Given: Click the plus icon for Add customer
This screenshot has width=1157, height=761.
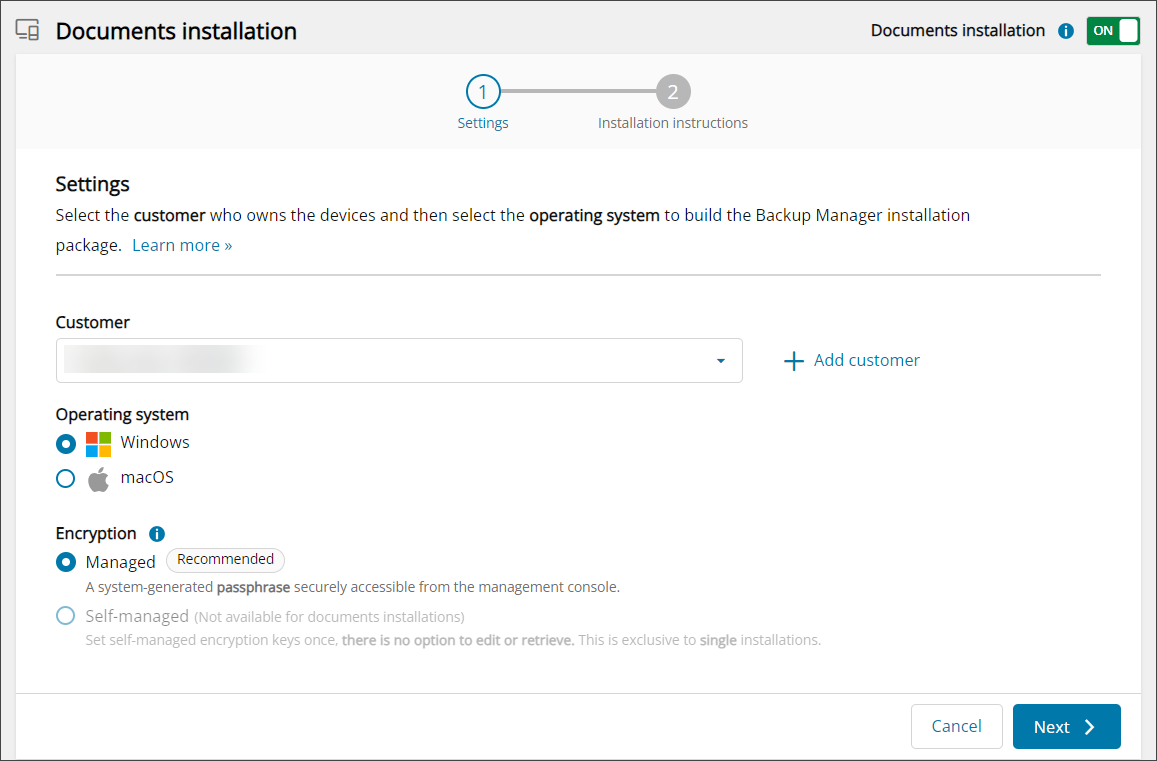Looking at the screenshot, I should [794, 361].
